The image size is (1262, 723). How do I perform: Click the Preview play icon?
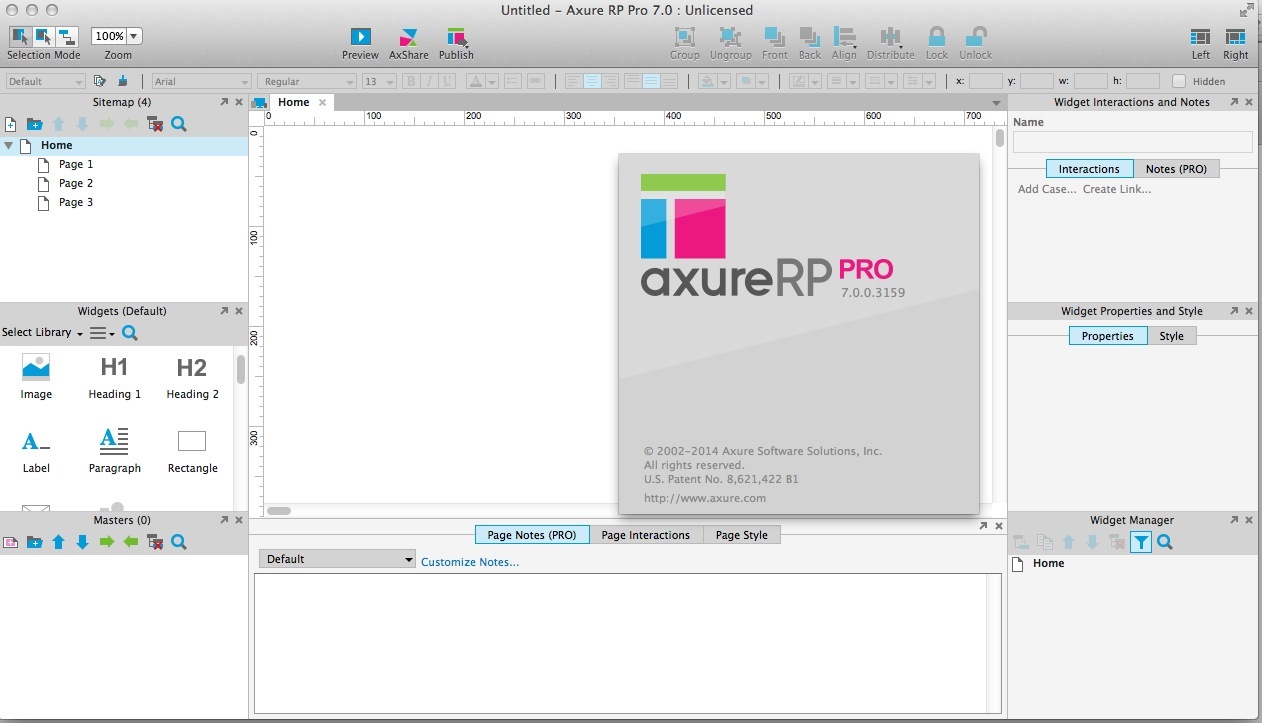click(x=360, y=37)
